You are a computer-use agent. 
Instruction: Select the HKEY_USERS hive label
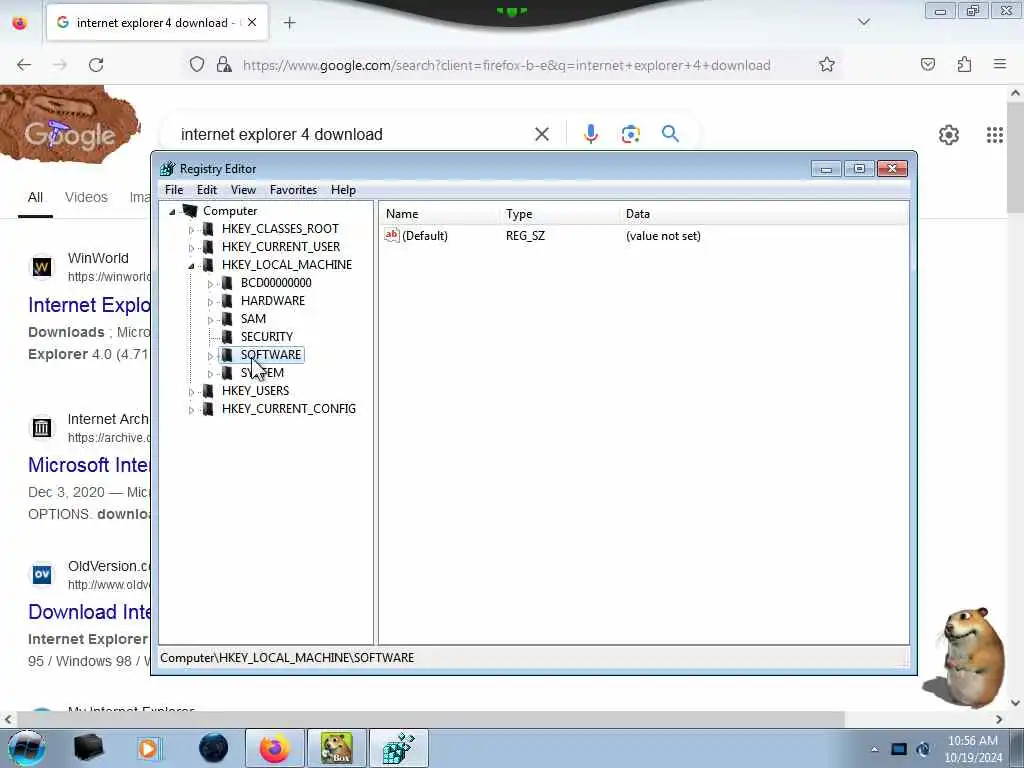[x=255, y=391]
